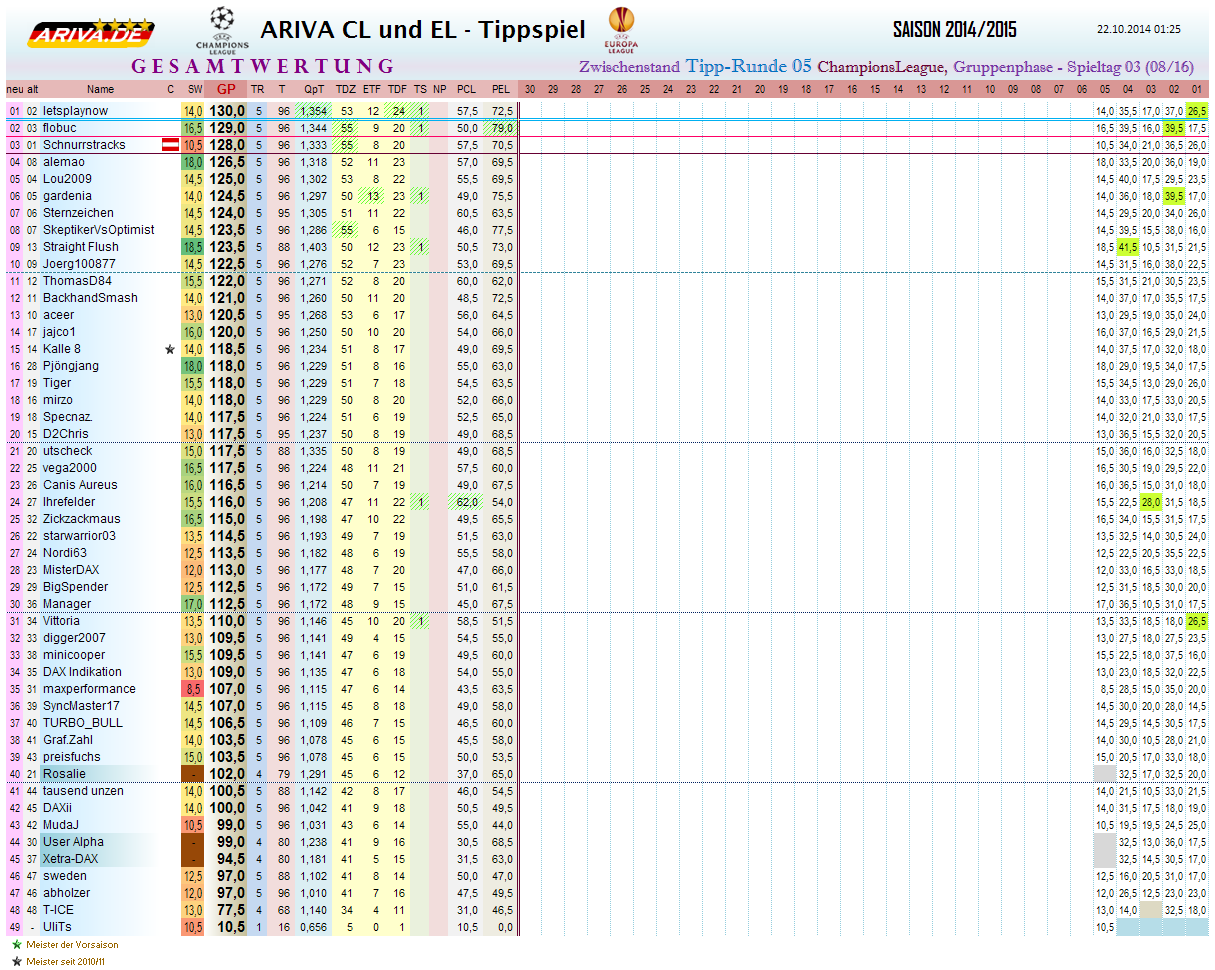1215x970 pixels.
Task: Select player name ThomasD84
Action: pos(76,281)
